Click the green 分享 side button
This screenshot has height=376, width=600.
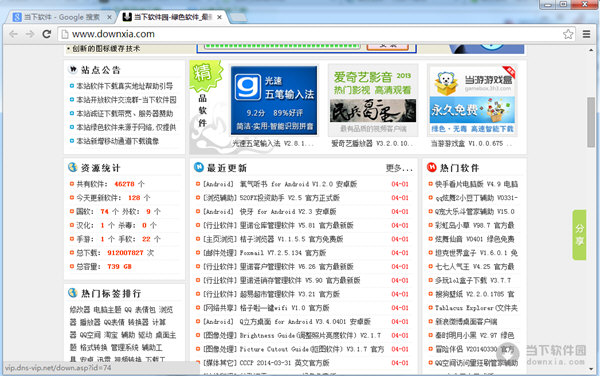click(x=579, y=235)
